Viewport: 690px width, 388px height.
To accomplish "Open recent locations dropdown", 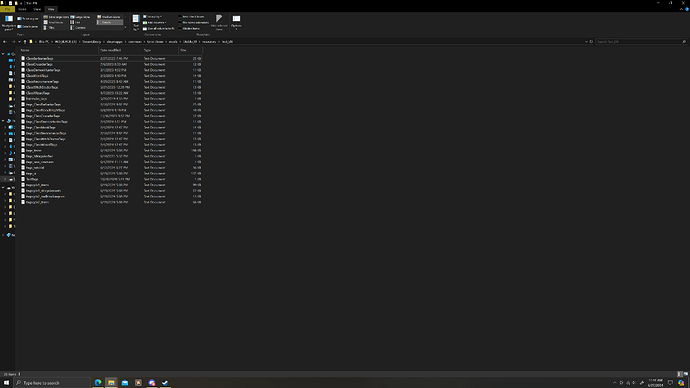I will point(19,41).
